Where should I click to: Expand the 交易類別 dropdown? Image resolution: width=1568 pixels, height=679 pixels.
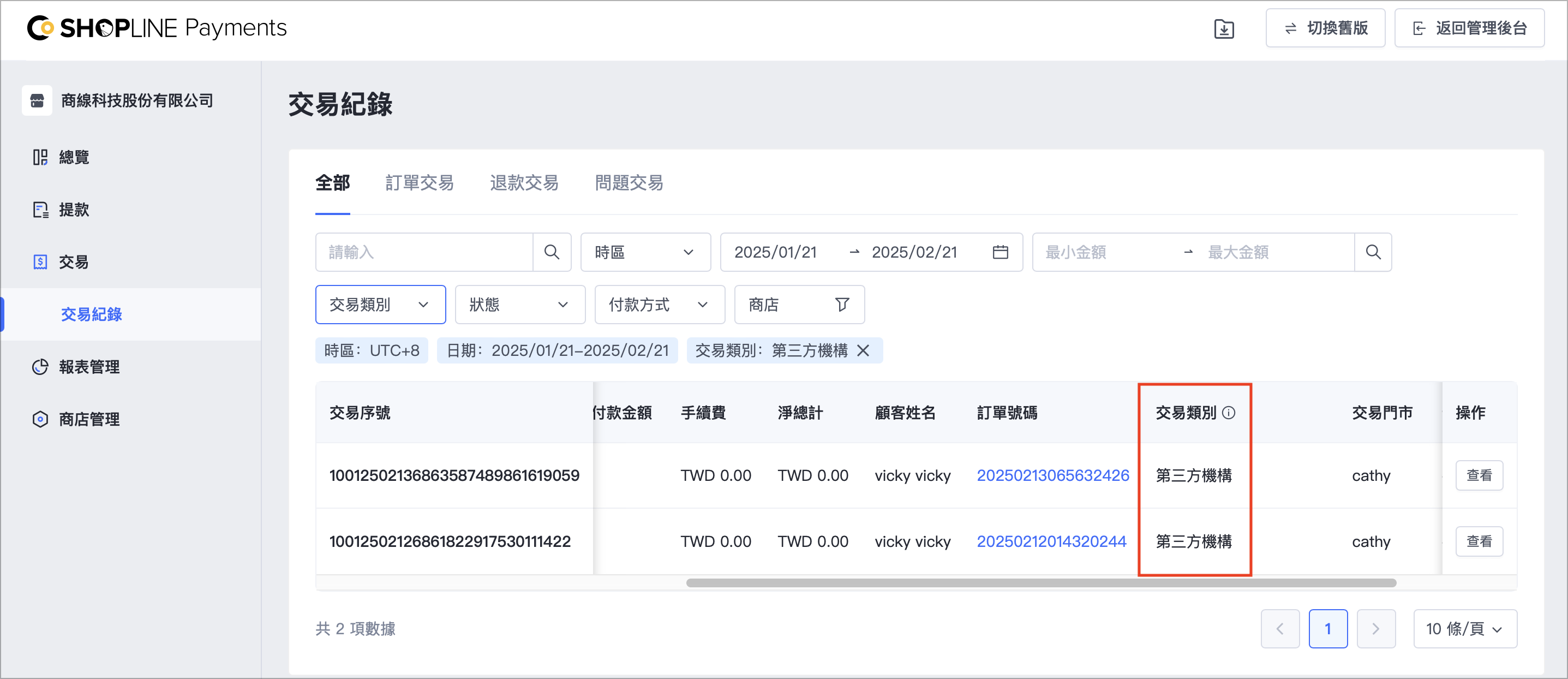pos(380,305)
